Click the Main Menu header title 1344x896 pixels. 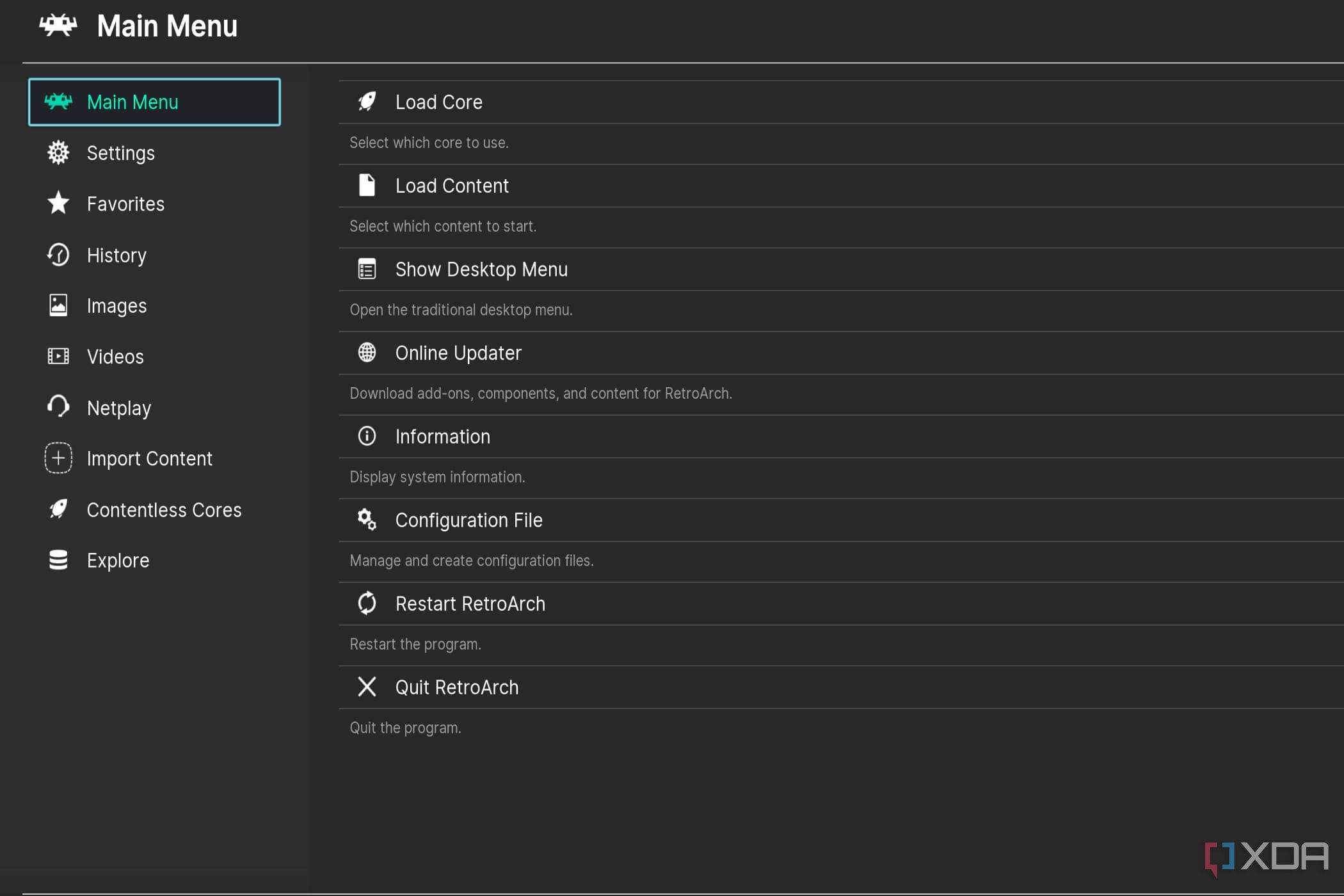coord(167,26)
